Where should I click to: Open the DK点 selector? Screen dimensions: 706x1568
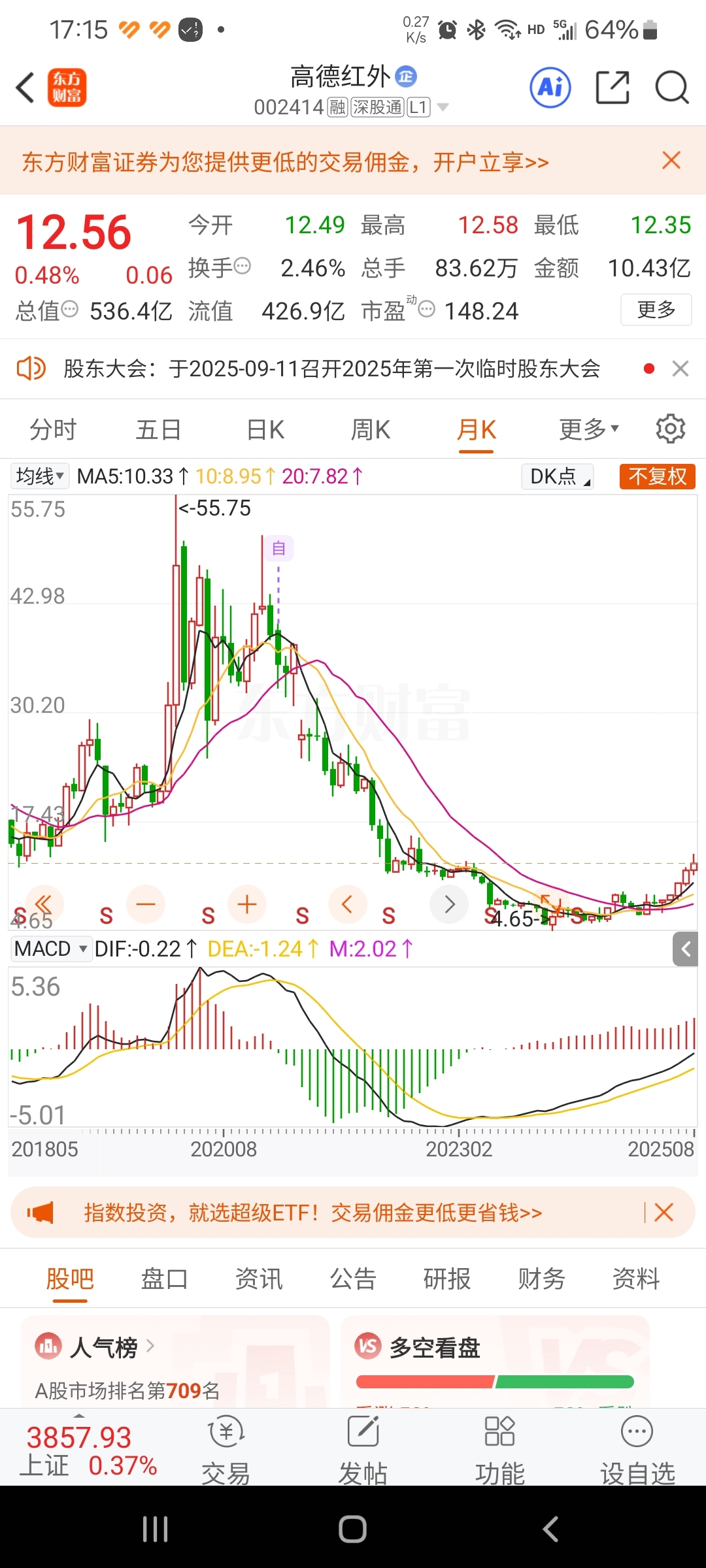pyautogui.click(x=558, y=476)
